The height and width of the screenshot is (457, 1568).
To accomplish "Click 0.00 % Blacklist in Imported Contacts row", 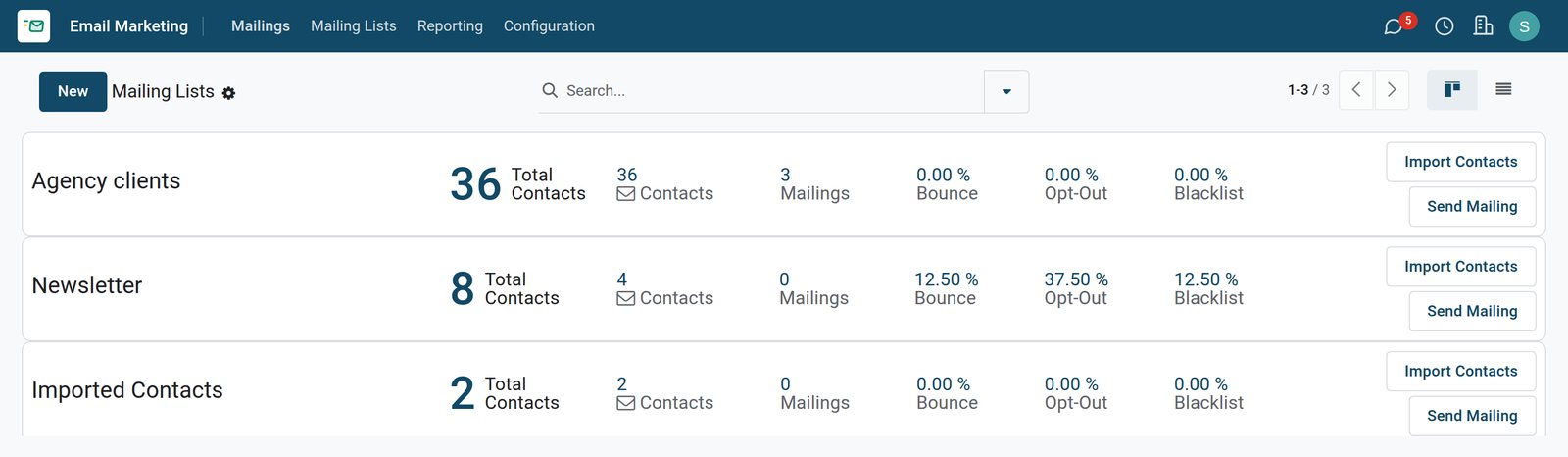I will 1208,393.
